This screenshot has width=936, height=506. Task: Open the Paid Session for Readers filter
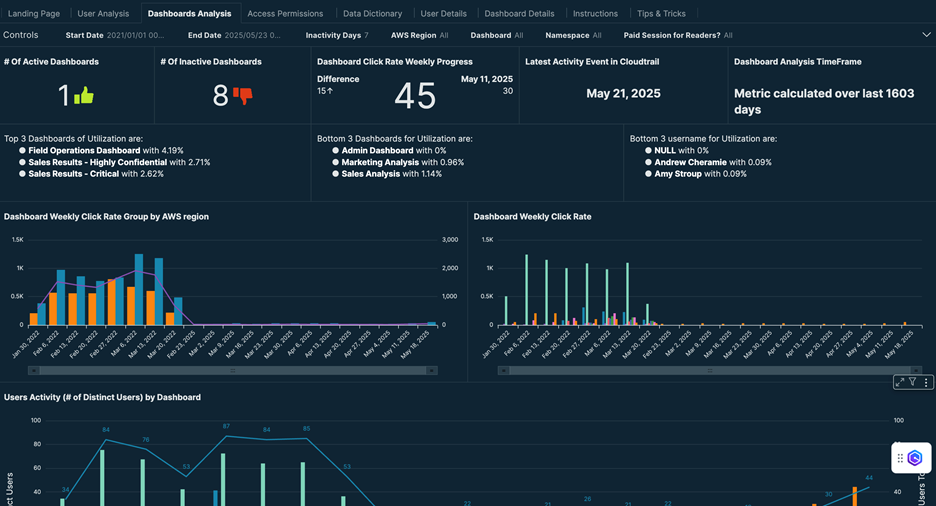678,35
